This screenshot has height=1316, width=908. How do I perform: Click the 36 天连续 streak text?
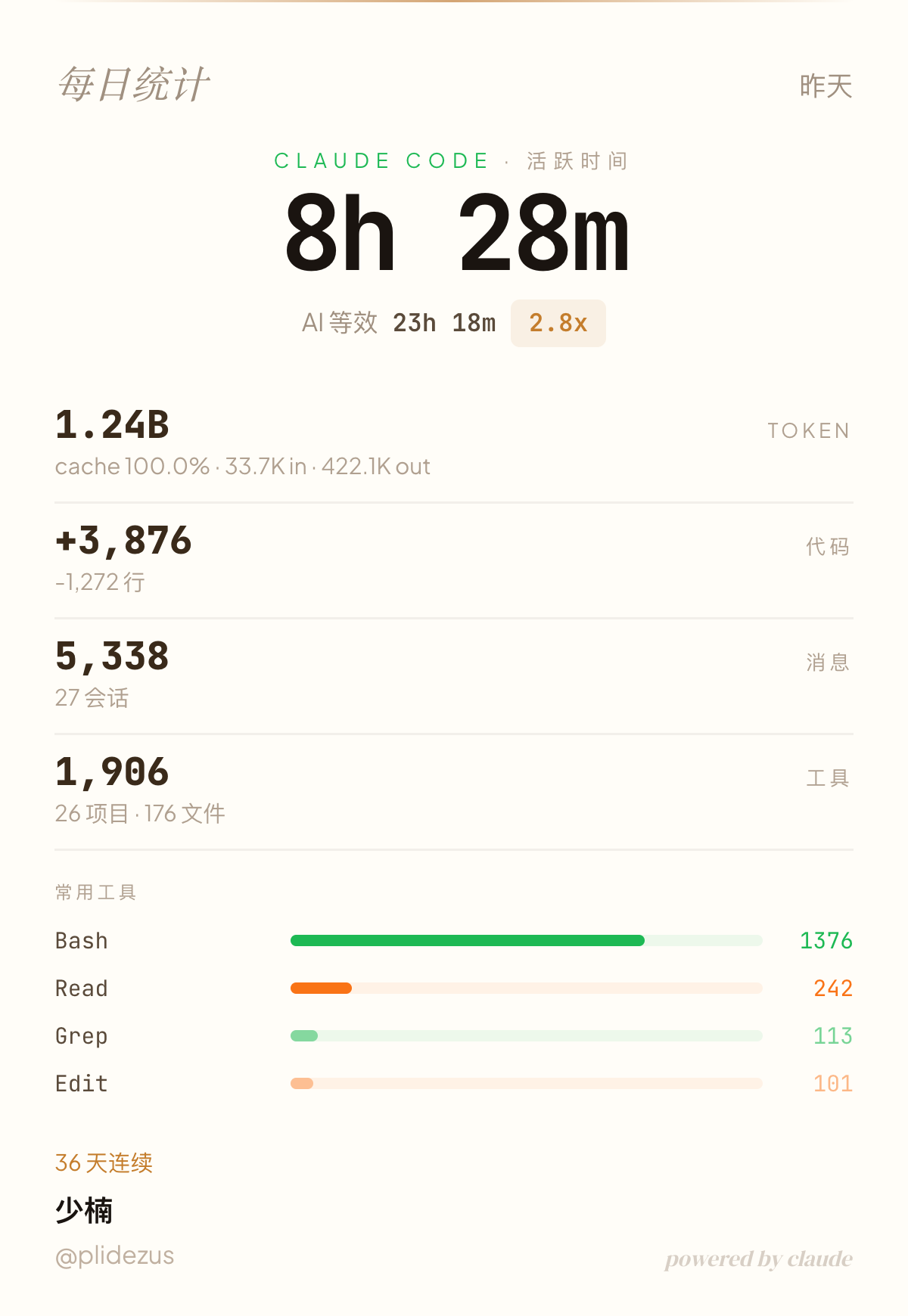pos(104,1163)
